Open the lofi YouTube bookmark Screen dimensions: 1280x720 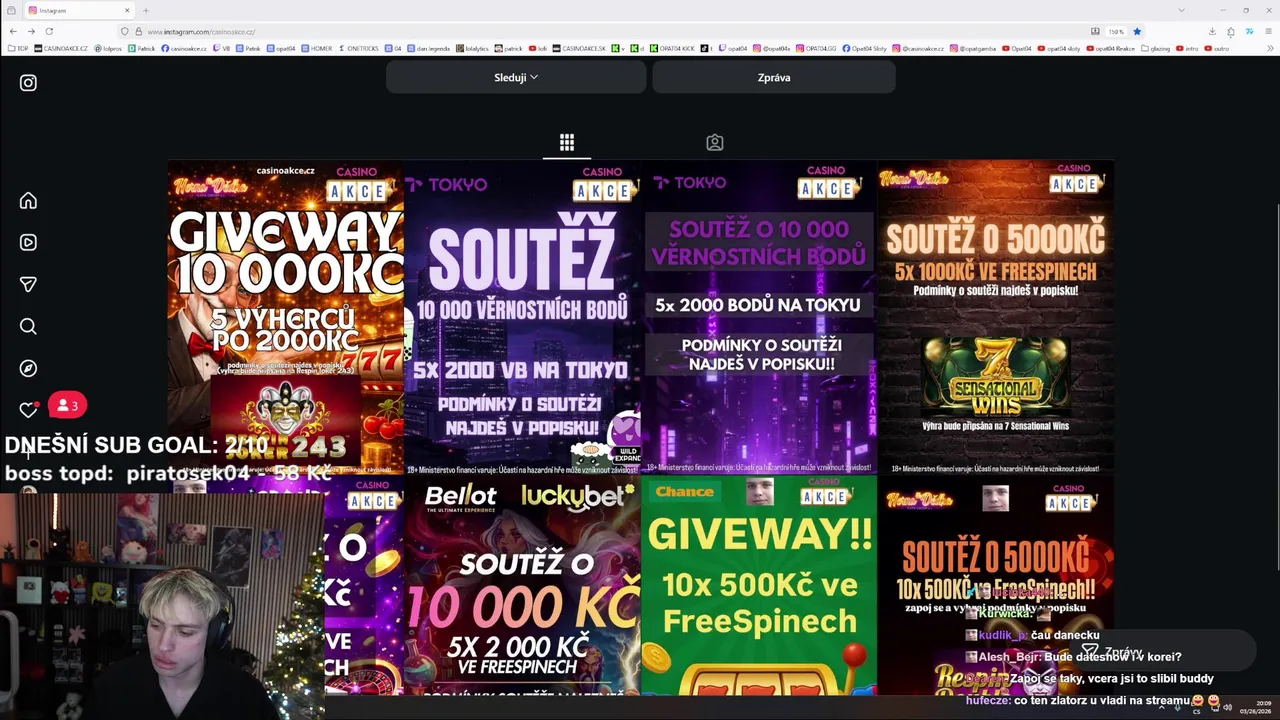point(538,48)
